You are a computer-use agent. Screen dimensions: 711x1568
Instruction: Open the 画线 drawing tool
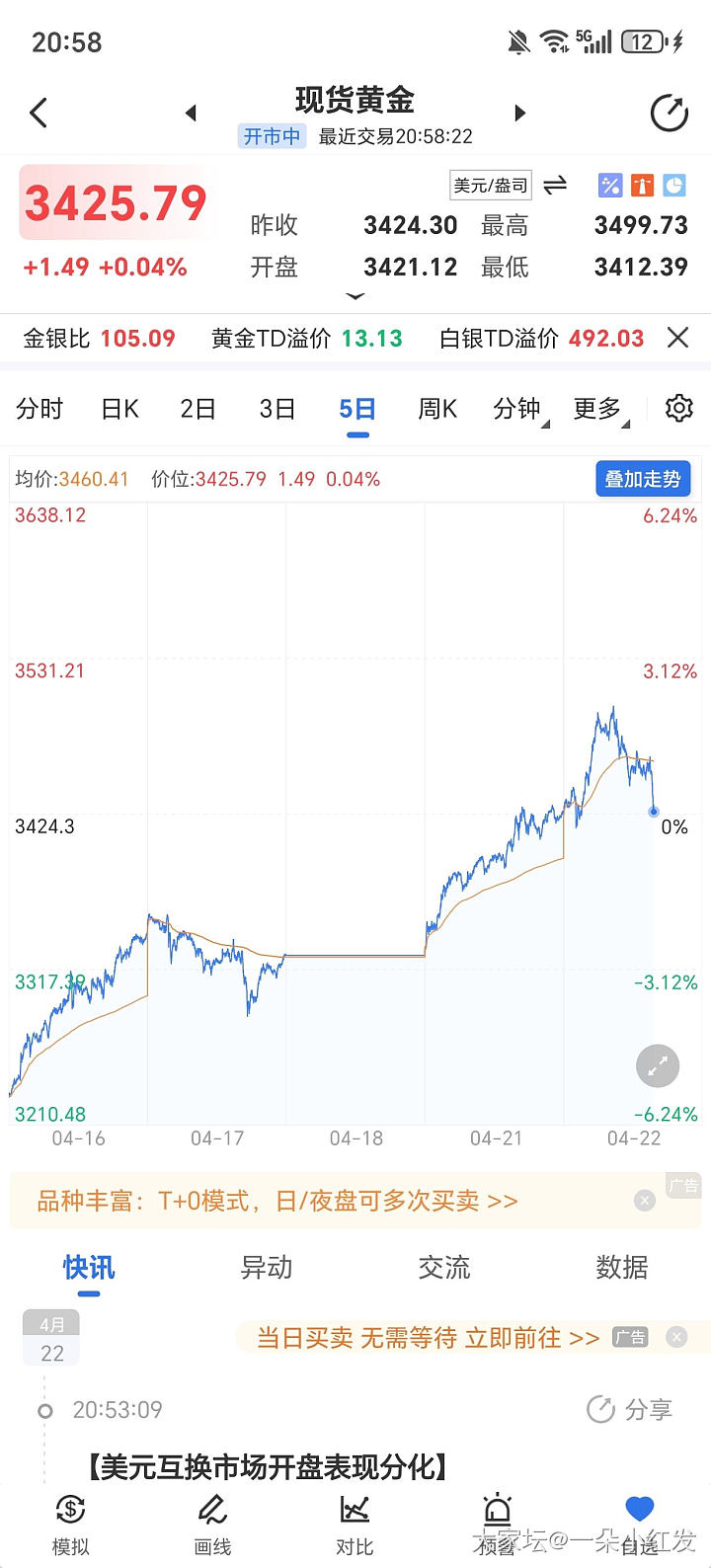212,1524
